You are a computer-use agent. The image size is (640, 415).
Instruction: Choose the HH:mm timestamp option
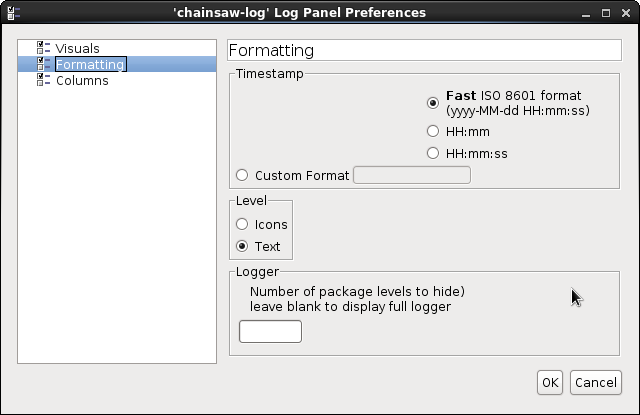pyautogui.click(x=433, y=131)
